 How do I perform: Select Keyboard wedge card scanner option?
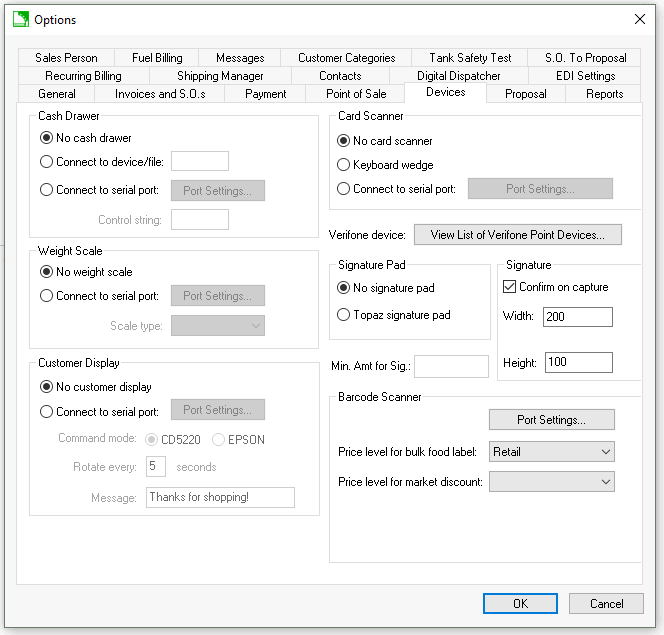(345, 165)
